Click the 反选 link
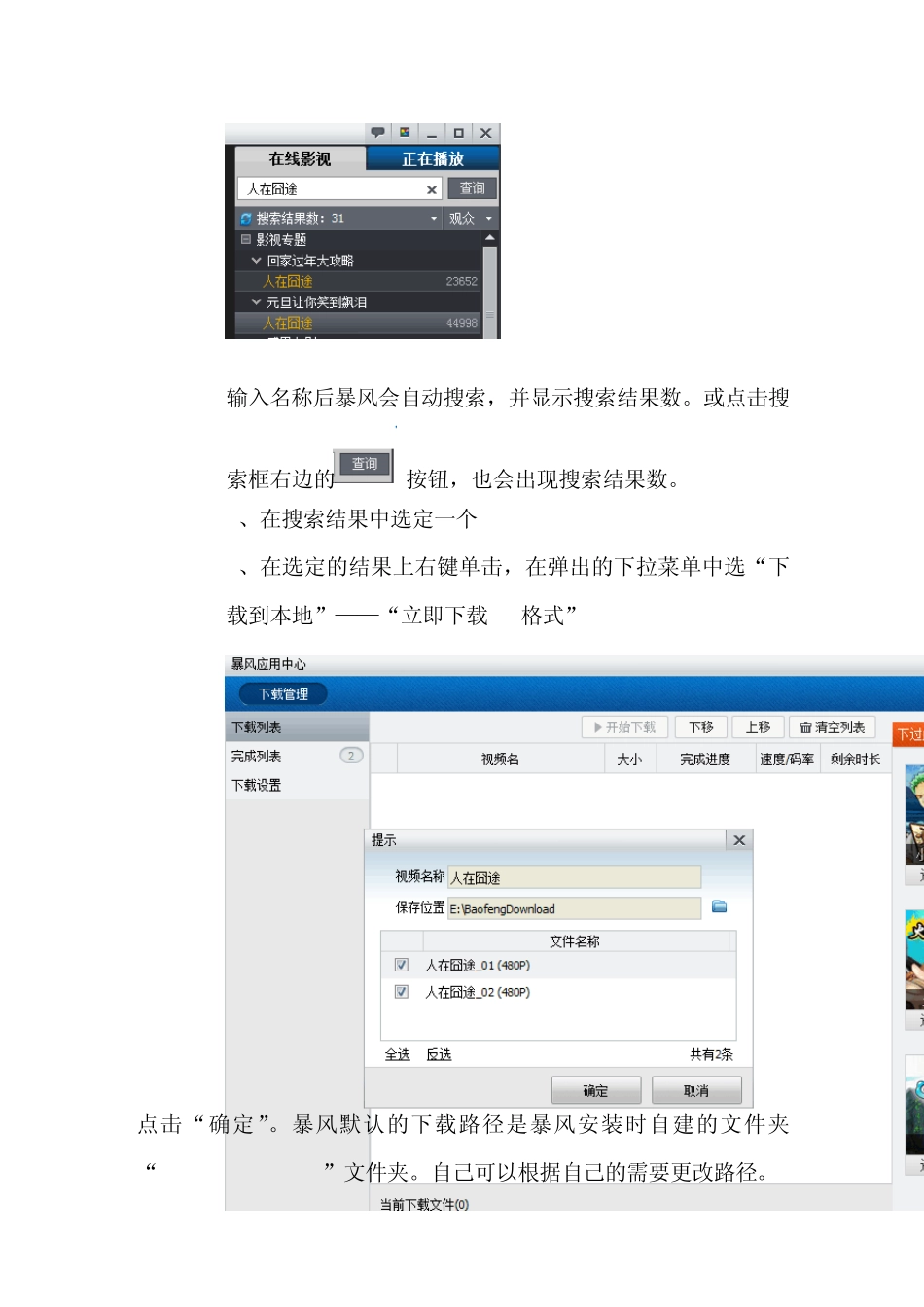Viewport: 924px width, 1307px height. pos(439,1054)
